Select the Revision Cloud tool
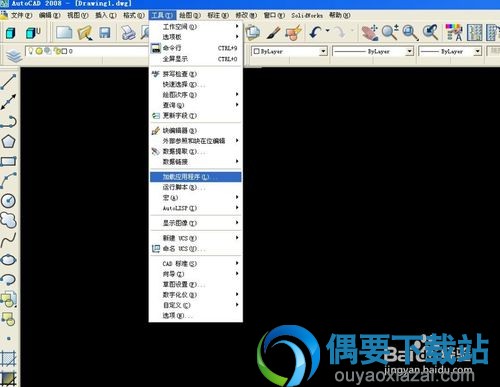This screenshot has height=387, width=500. tap(8, 220)
